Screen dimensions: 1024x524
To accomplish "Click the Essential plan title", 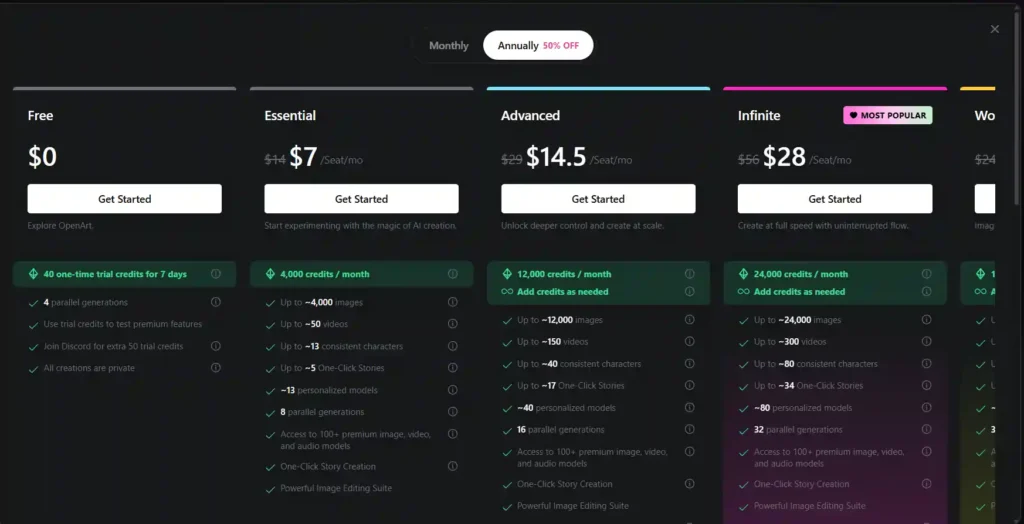I will coord(290,116).
